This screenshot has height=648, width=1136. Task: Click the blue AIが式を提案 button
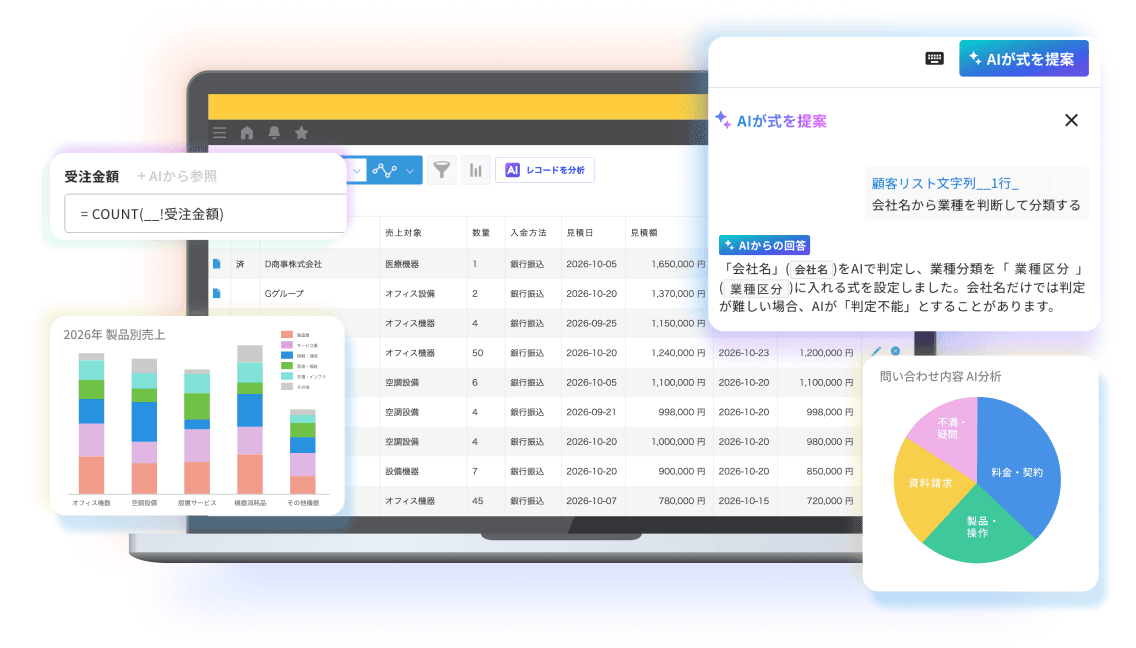pos(1024,59)
